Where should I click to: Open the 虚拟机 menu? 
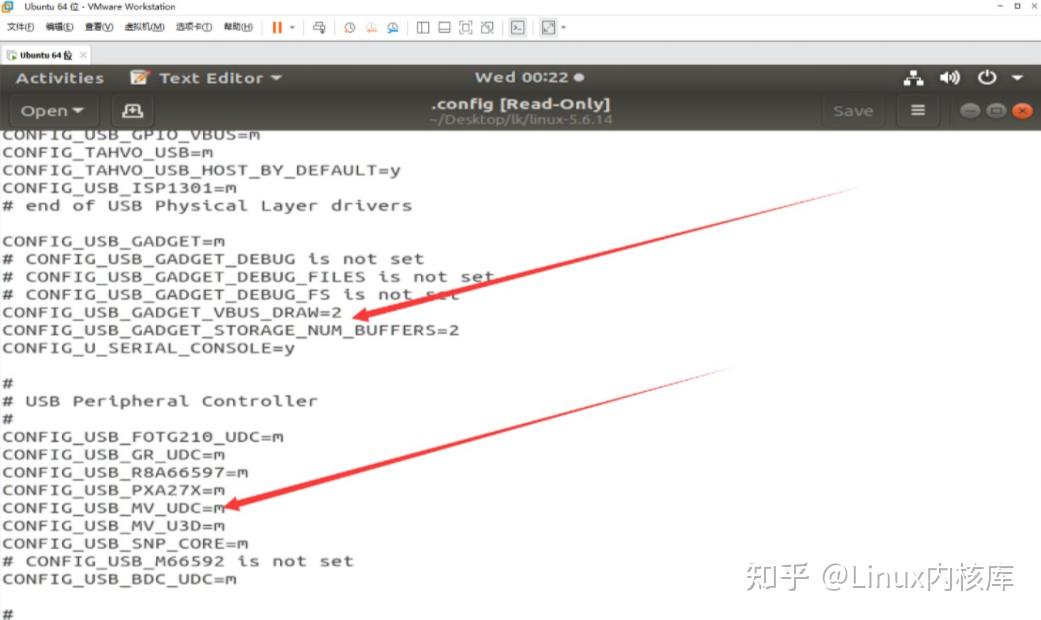point(143,27)
